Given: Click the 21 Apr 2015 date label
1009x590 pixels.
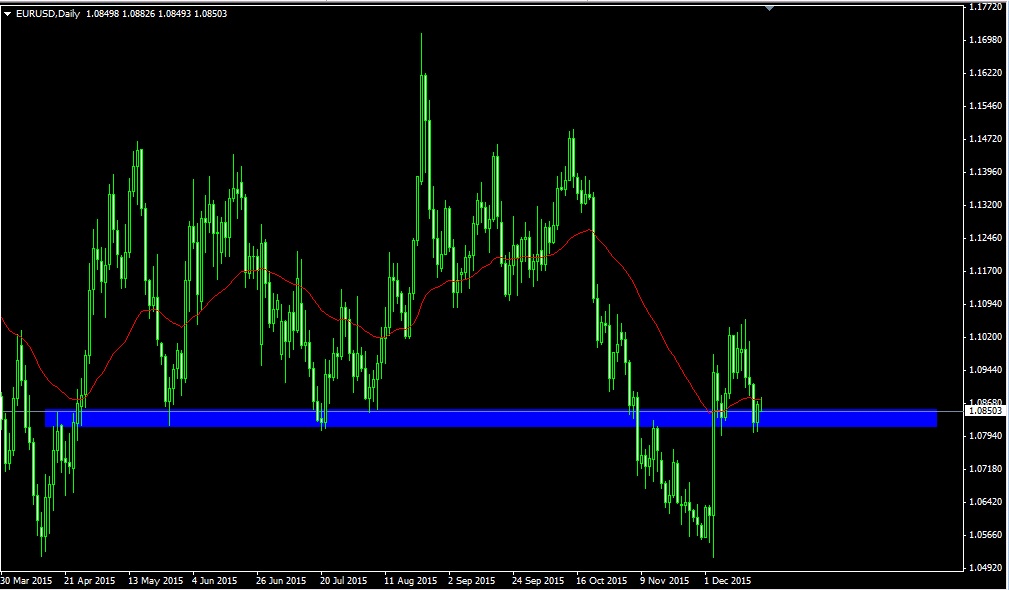Looking at the screenshot, I should [x=89, y=580].
